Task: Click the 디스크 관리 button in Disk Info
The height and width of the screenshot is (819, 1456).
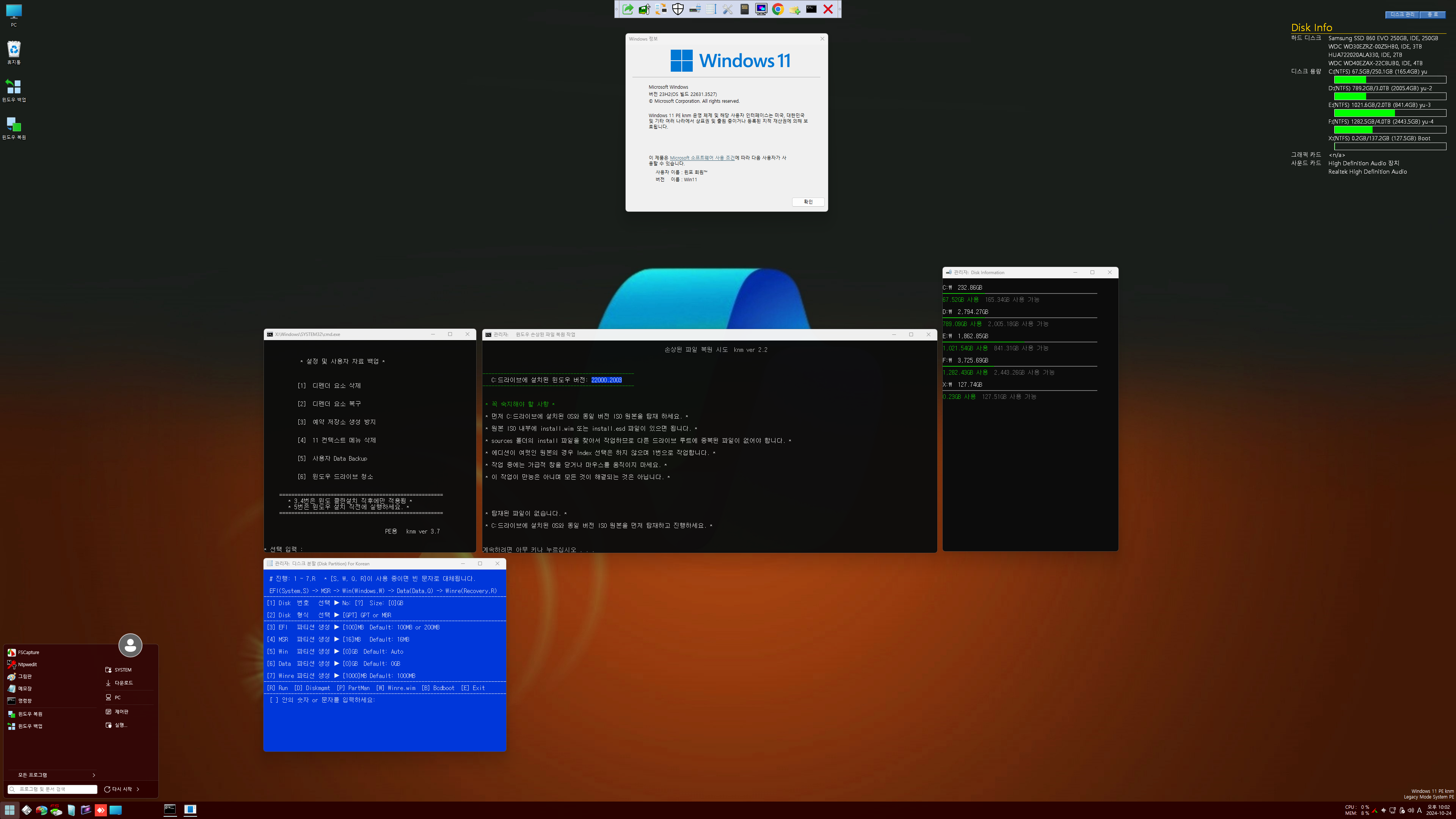Action: (x=1402, y=15)
